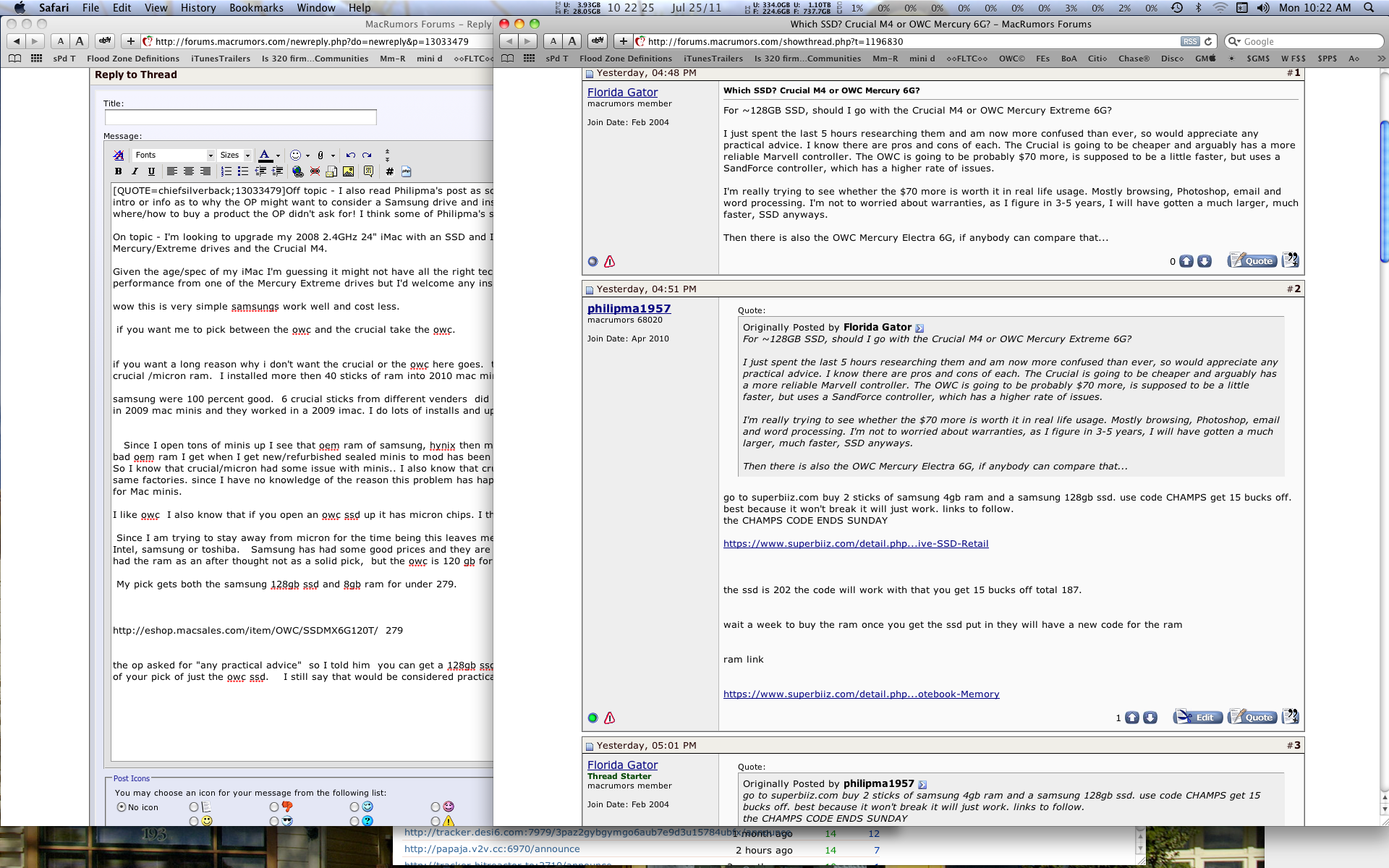This screenshot has width=1389, height=868.
Task: Click the Undo arrow in message editor
Action: pyautogui.click(x=350, y=155)
